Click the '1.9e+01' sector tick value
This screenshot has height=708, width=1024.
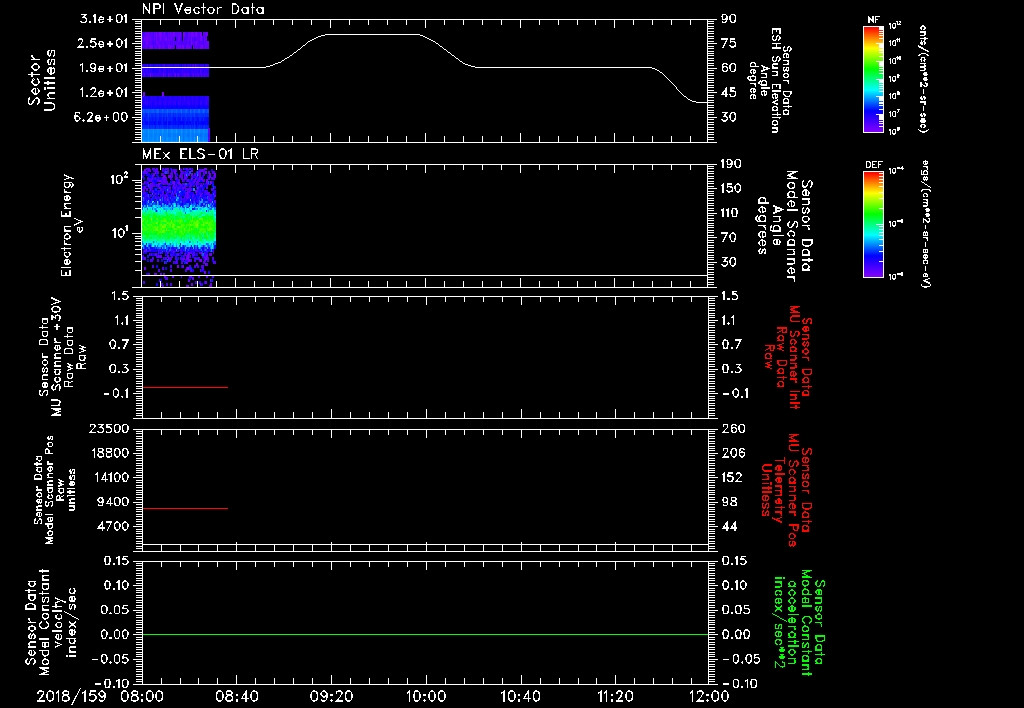click(103, 68)
